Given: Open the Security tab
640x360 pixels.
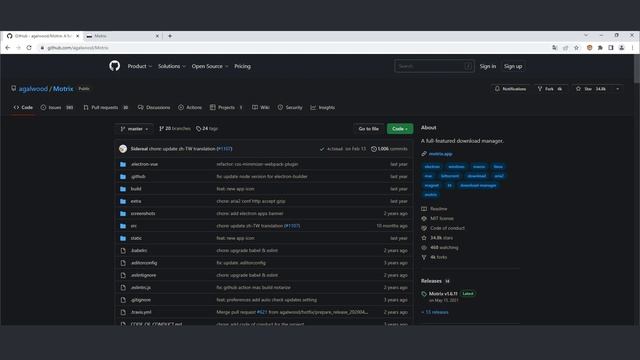Looking at the screenshot, I should click(x=290, y=107).
